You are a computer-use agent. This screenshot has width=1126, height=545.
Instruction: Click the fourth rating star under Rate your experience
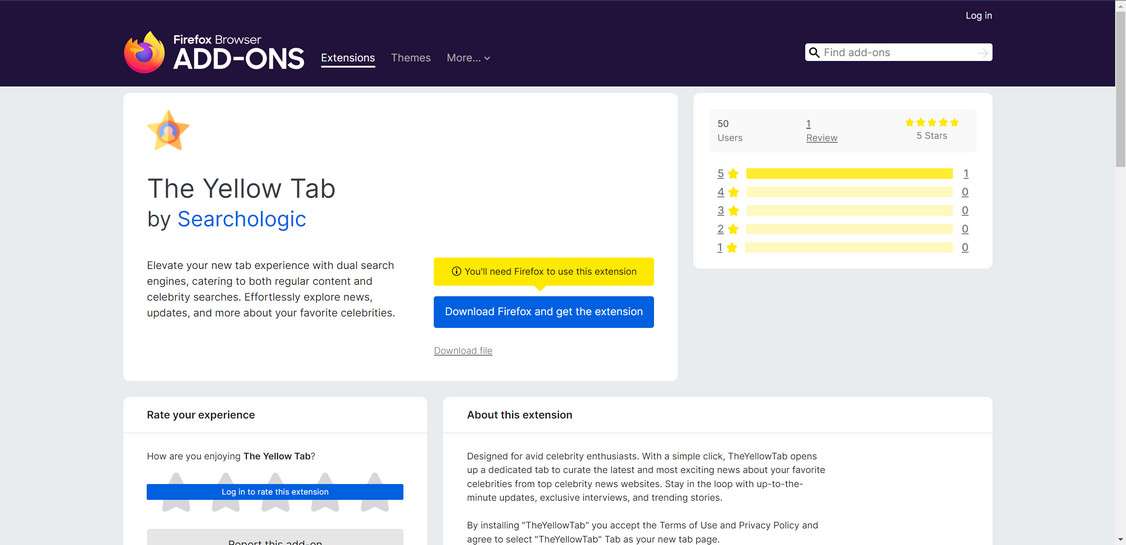pyautogui.click(x=325, y=492)
